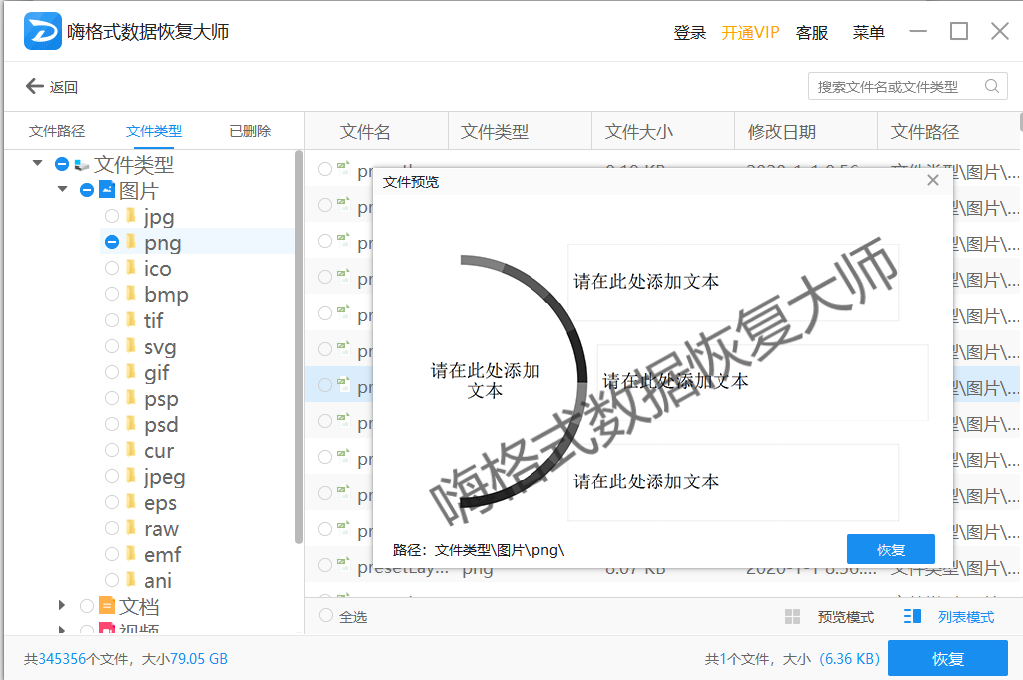Viewport: 1023px width, 680px height.
Task: Click the 开通VIP link
Action: [x=750, y=33]
